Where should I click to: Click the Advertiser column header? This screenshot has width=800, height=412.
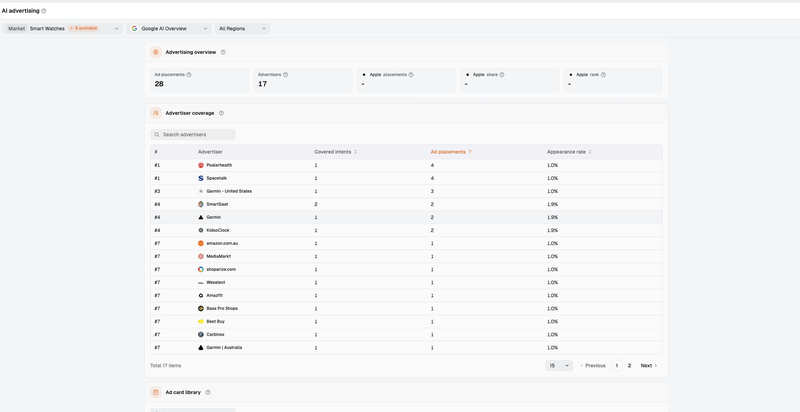(x=210, y=152)
